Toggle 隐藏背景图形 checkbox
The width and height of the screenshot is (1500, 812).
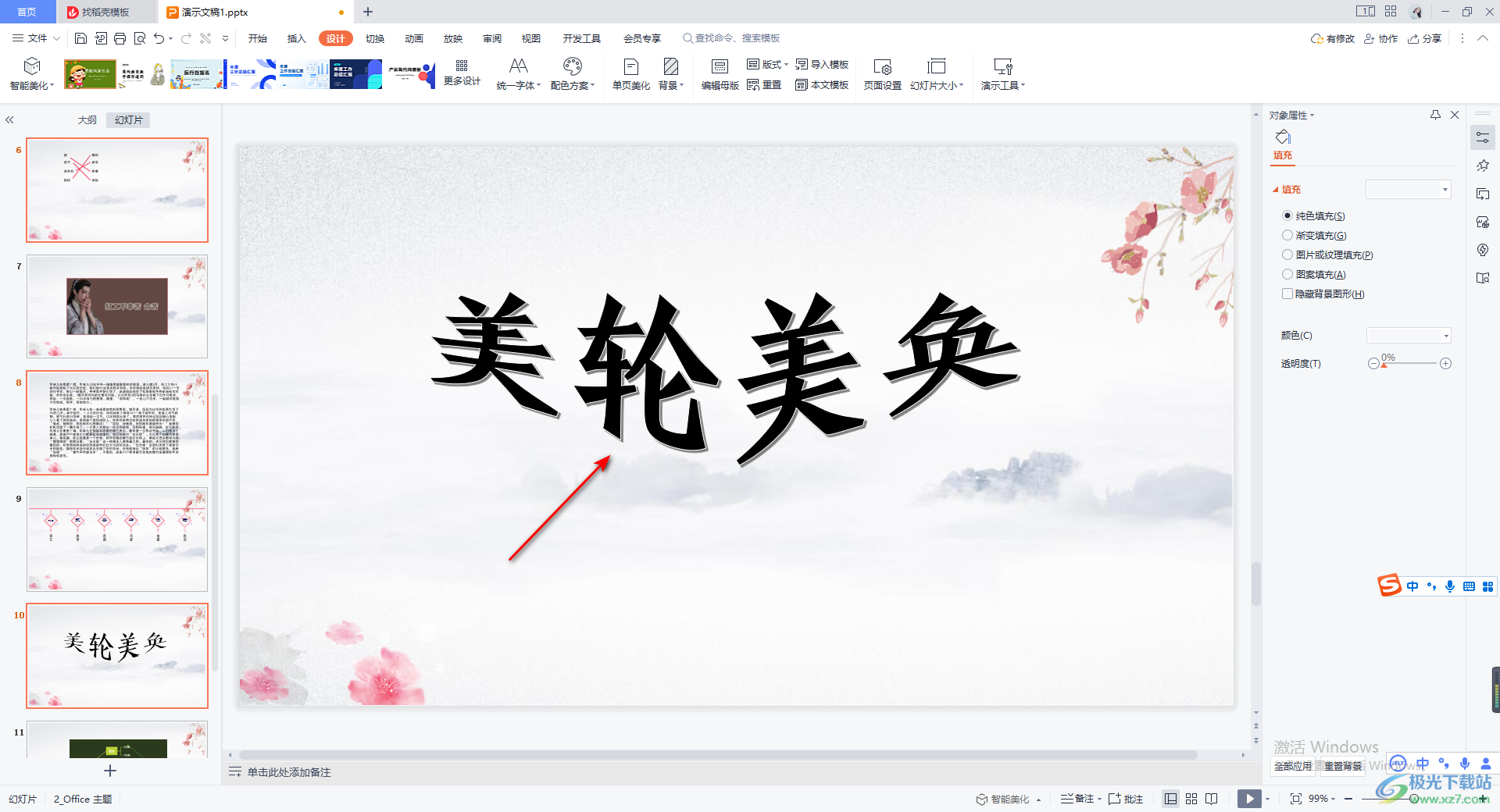[1287, 294]
